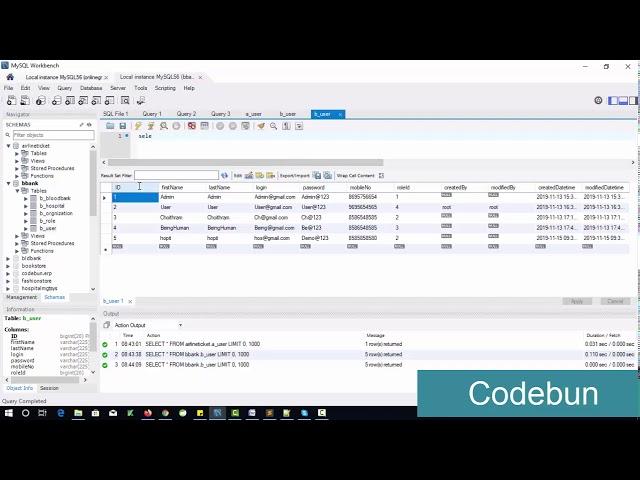
Task: Open the Scripting menu
Action: [165, 88]
